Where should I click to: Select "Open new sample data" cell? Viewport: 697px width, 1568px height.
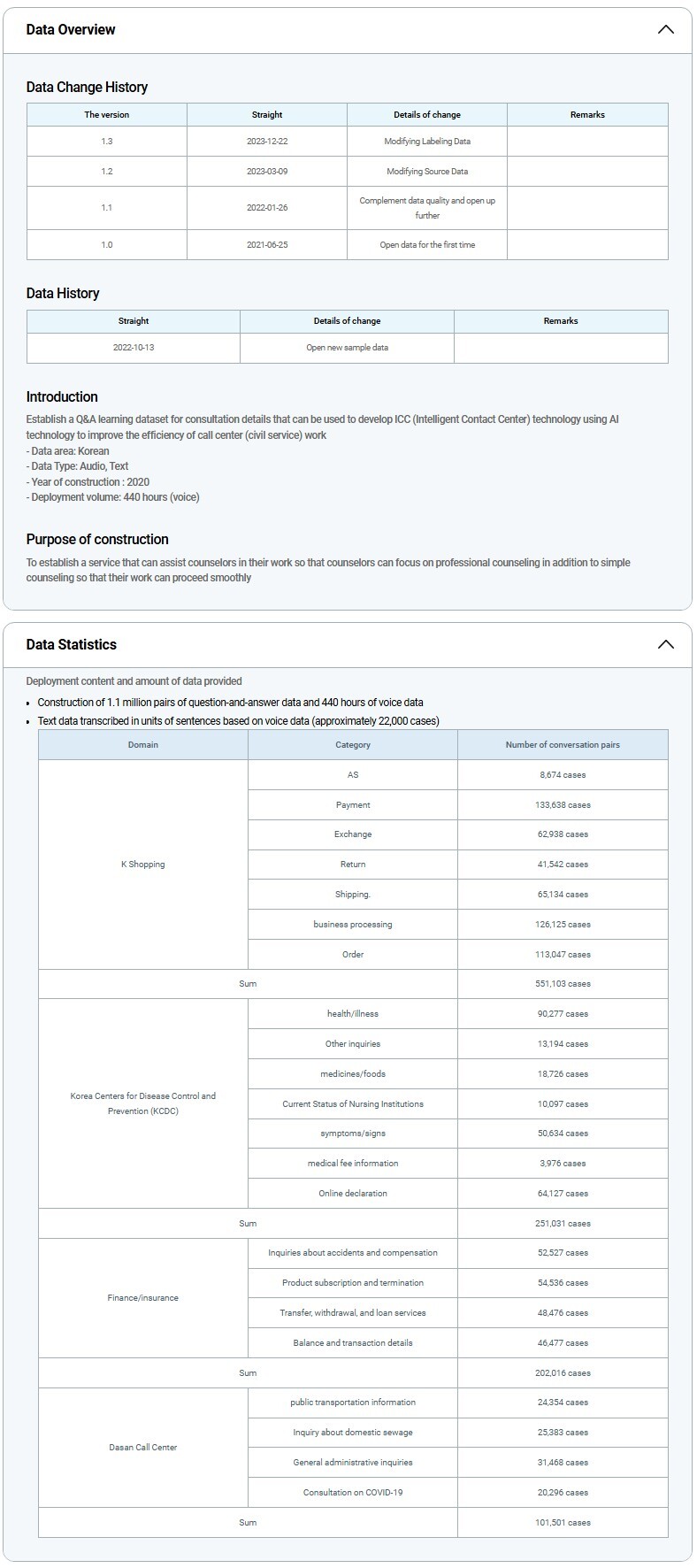click(x=347, y=348)
